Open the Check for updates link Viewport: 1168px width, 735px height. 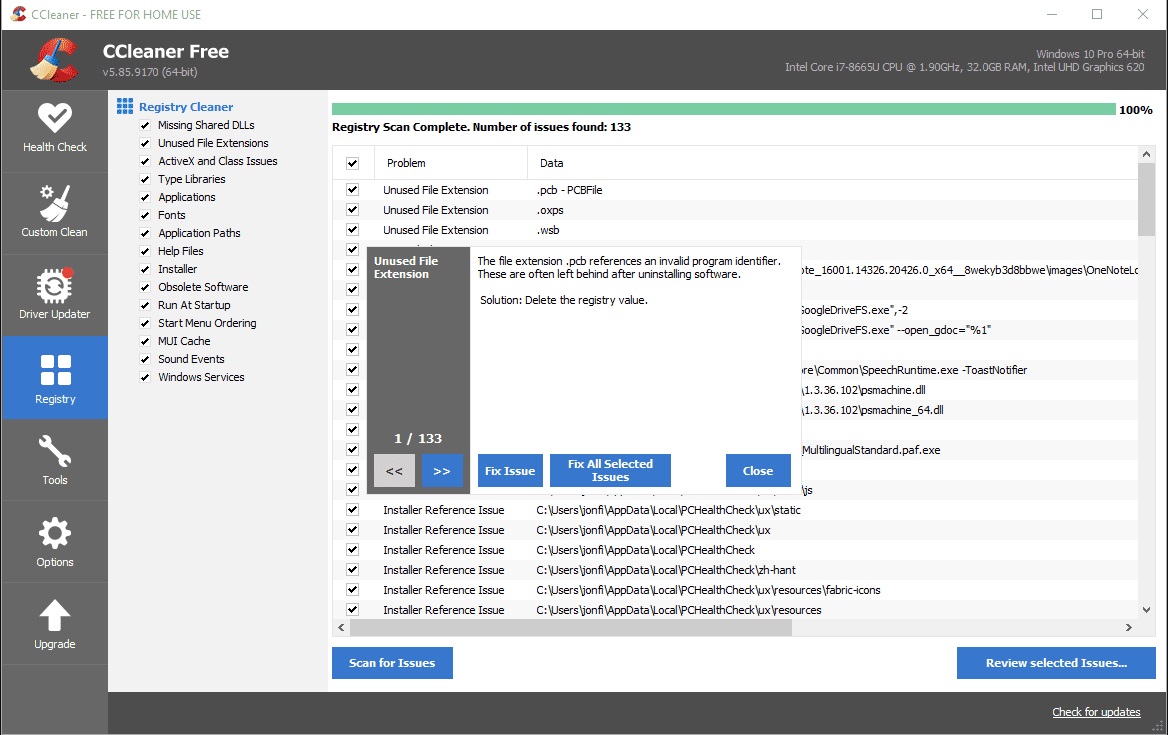(x=1096, y=712)
